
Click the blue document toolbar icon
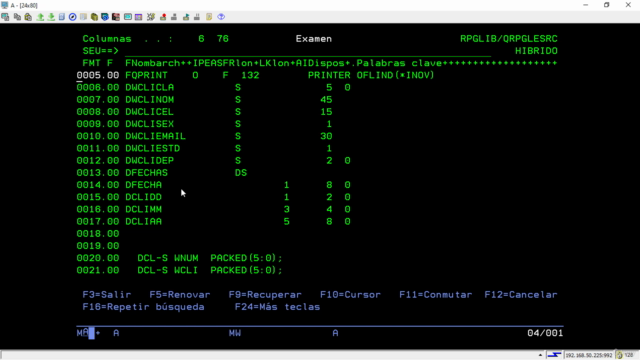coord(62,17)
